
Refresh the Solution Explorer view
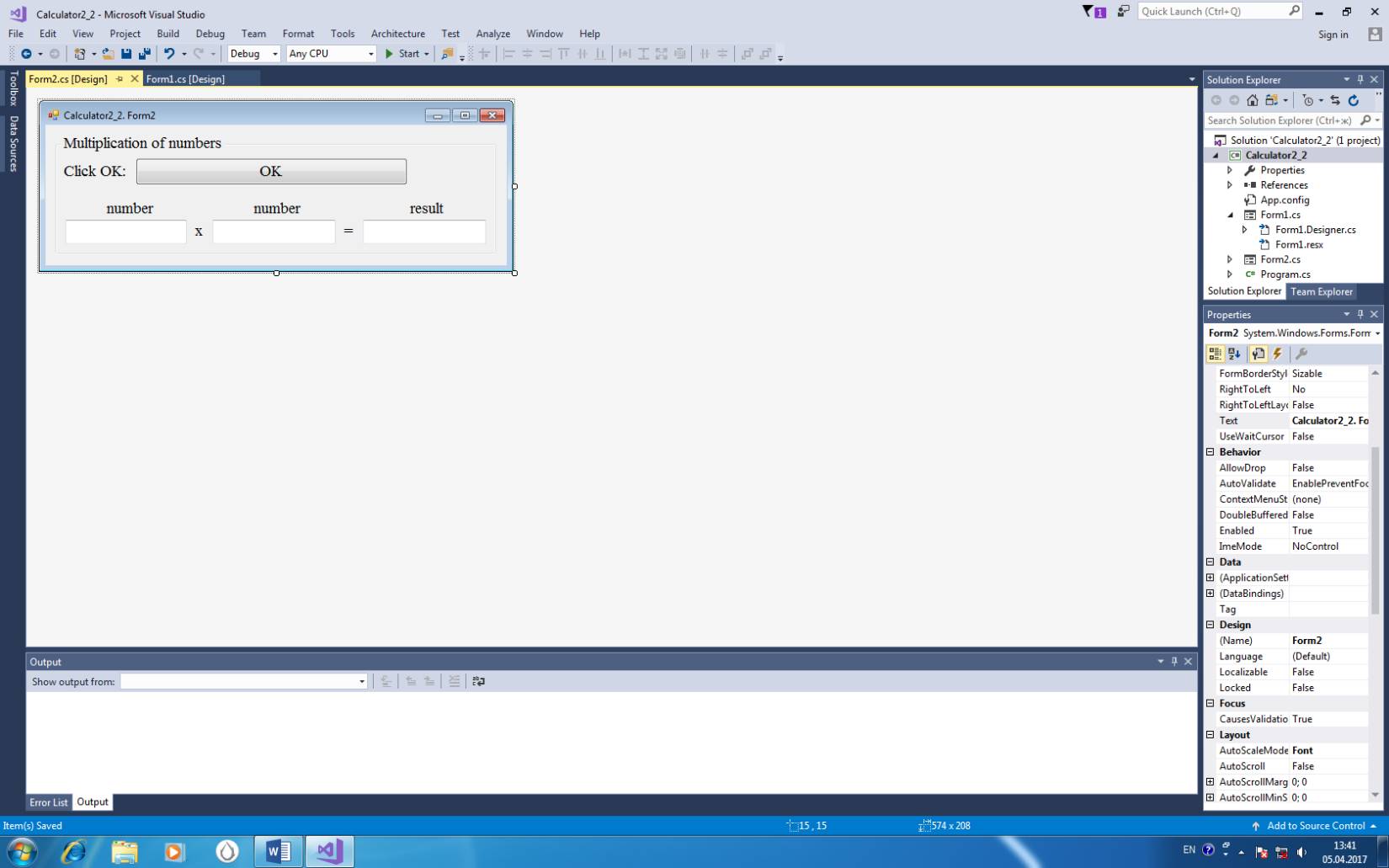1354,100
